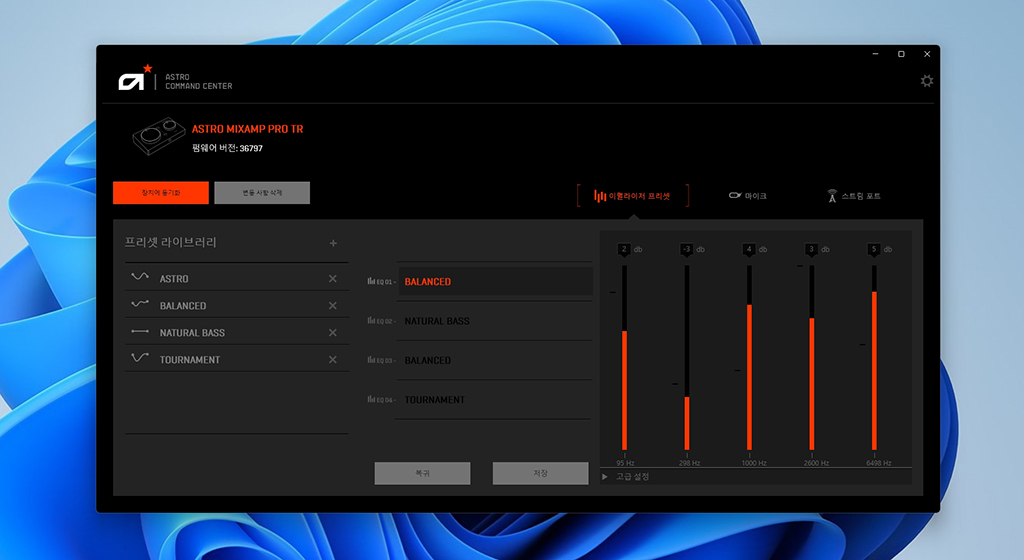Close the Astro Command Center window
The image size is (1024, 560).
[x=927, y=54]
